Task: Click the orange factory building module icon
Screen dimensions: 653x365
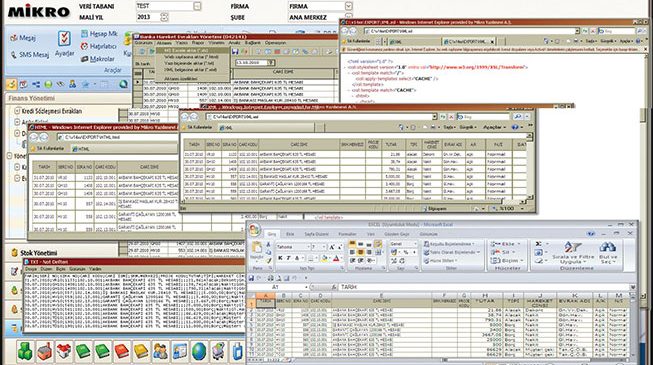Action: (44, 351)
